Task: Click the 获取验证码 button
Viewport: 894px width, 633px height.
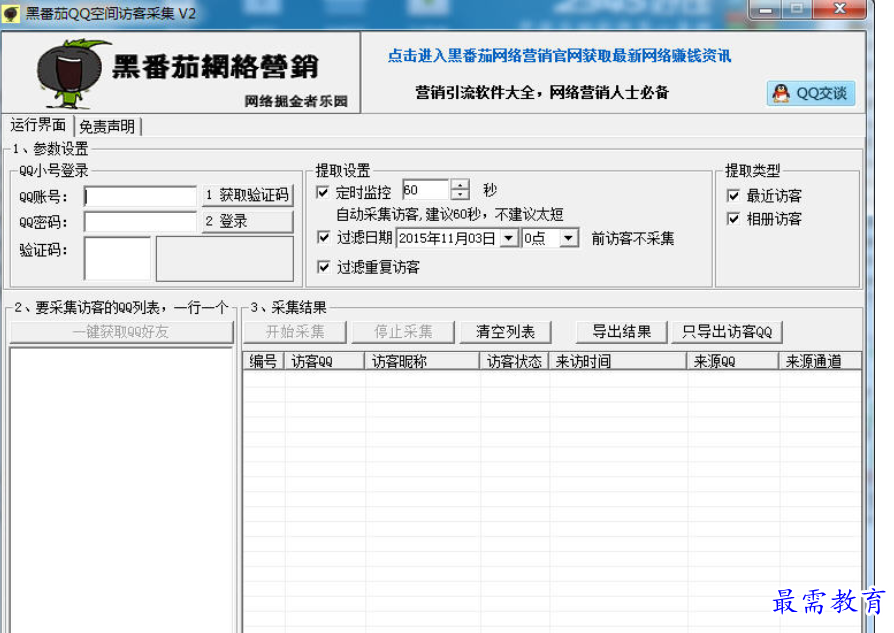Action: click(x=248, y=195)
